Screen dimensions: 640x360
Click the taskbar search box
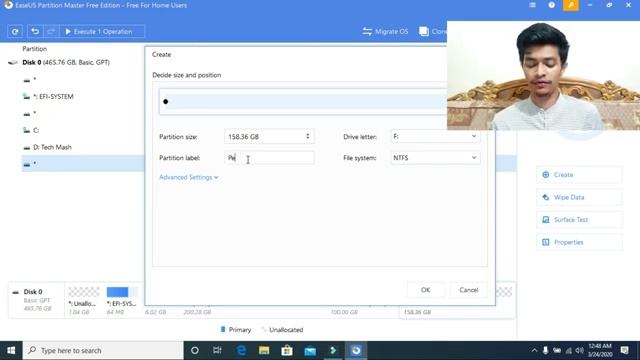(x=103, y=351)
